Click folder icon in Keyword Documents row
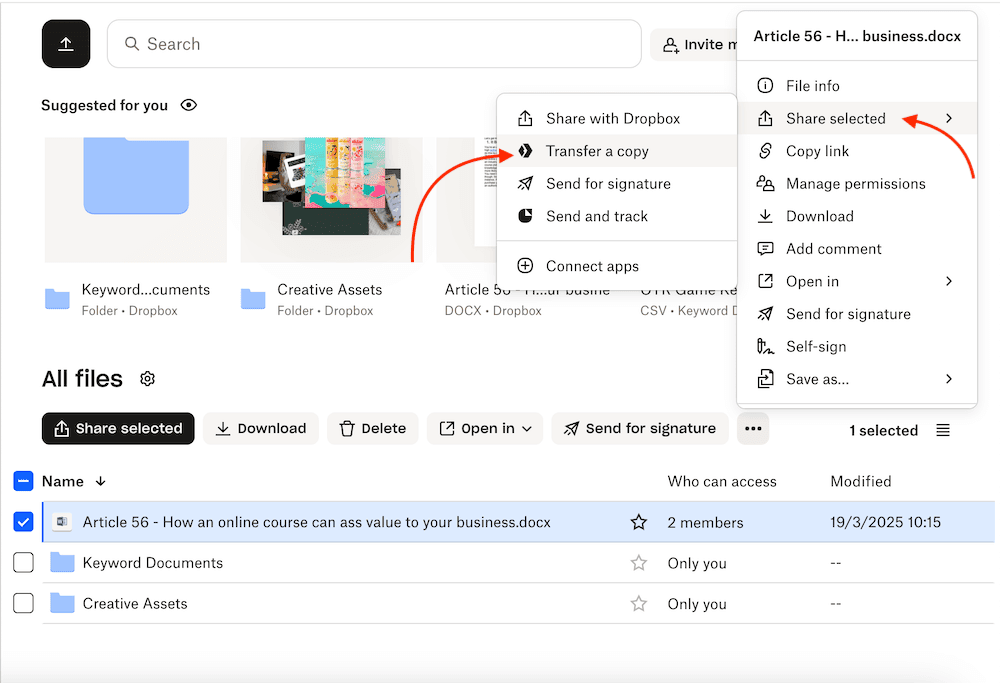 click(62, 562)
